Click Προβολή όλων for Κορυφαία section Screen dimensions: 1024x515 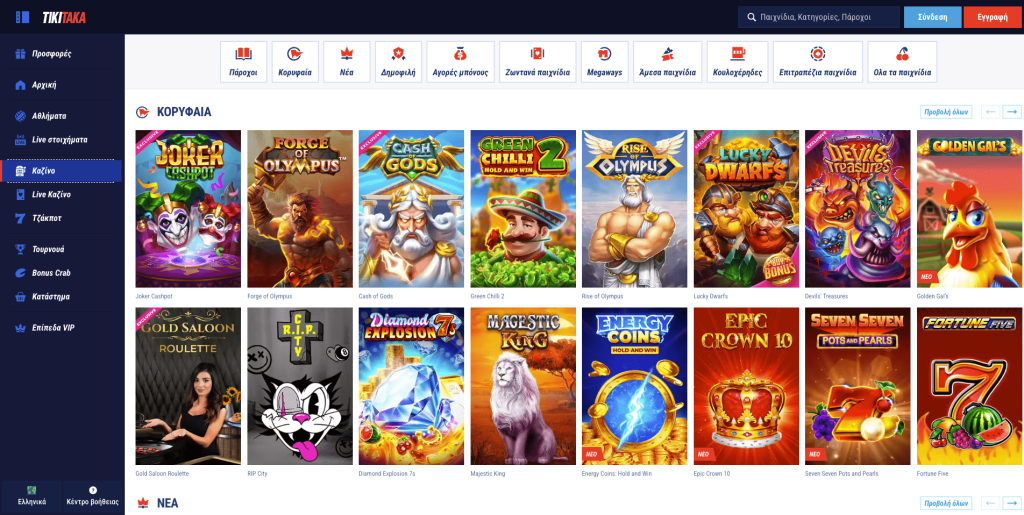coord(945,112)
